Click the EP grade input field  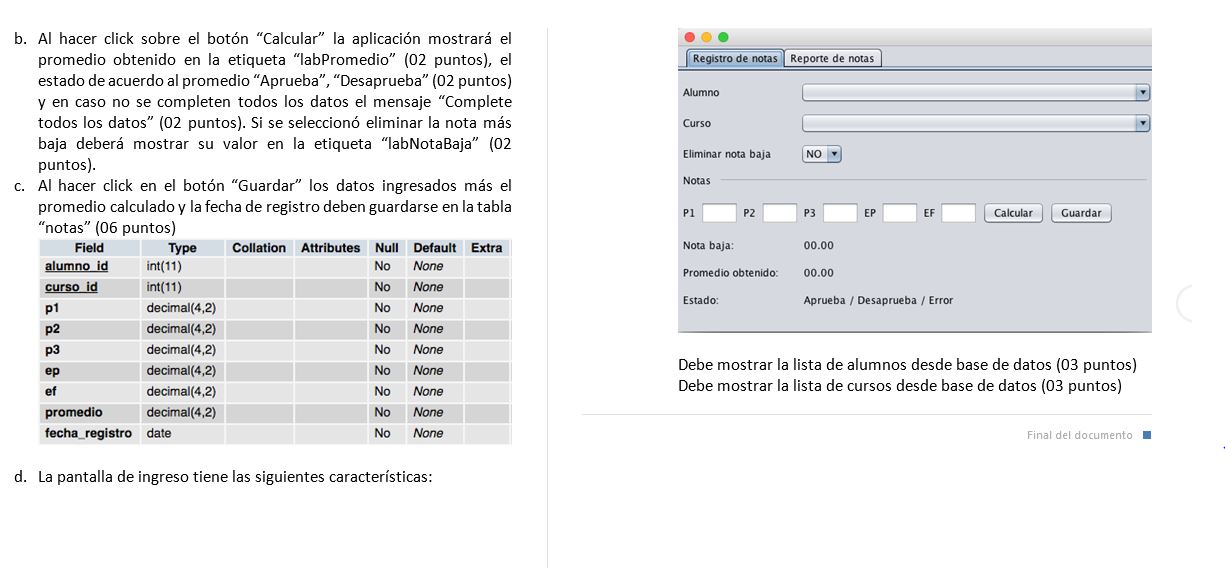(900, 213)
